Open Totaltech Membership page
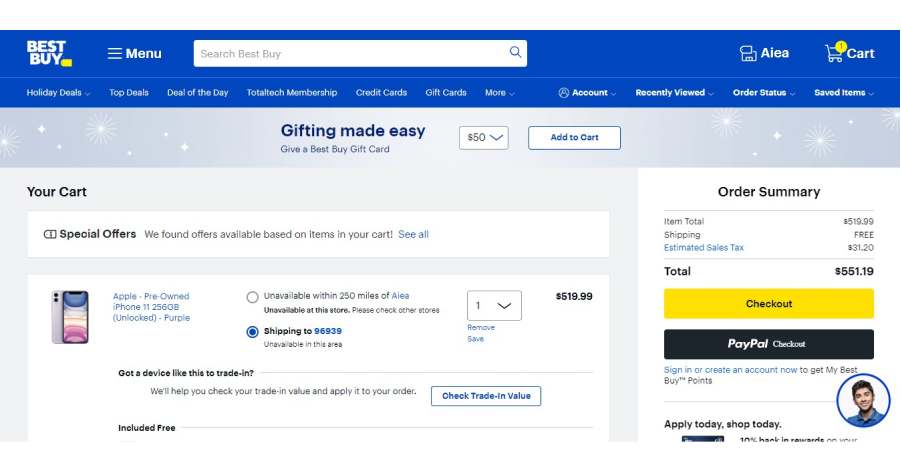 click(292, 92)
